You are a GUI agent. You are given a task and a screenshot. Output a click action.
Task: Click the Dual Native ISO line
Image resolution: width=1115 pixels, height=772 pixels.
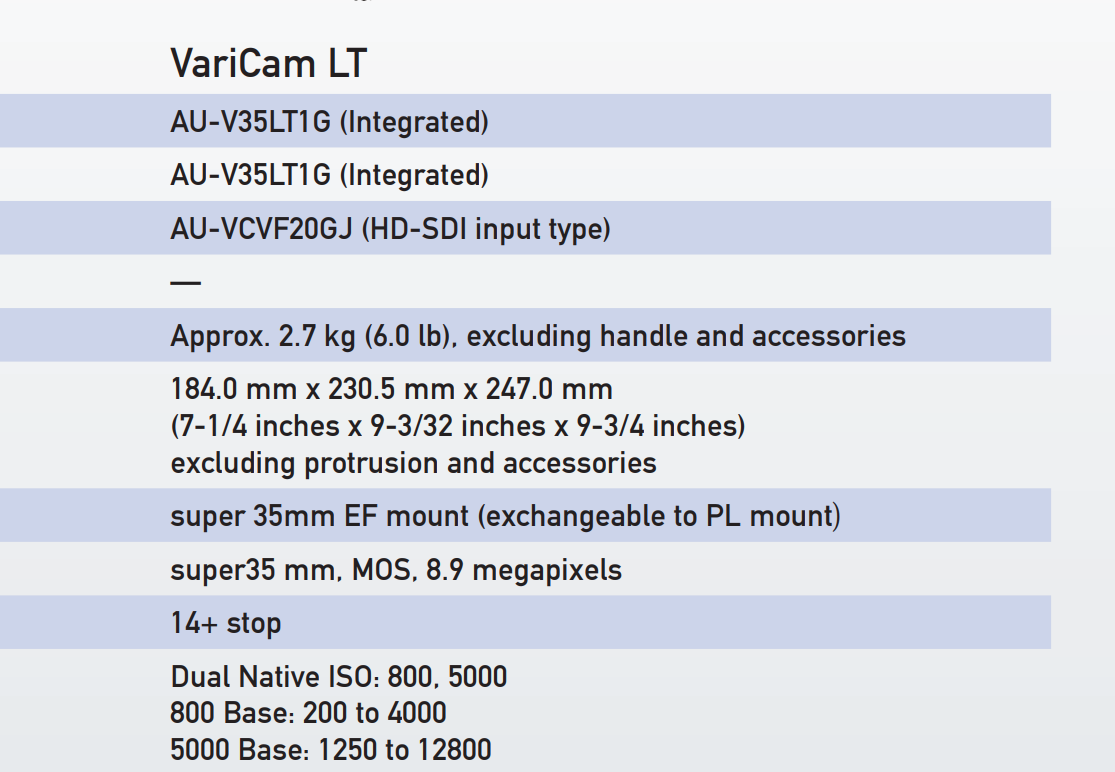pyautogui.click(x=338, y=677)
